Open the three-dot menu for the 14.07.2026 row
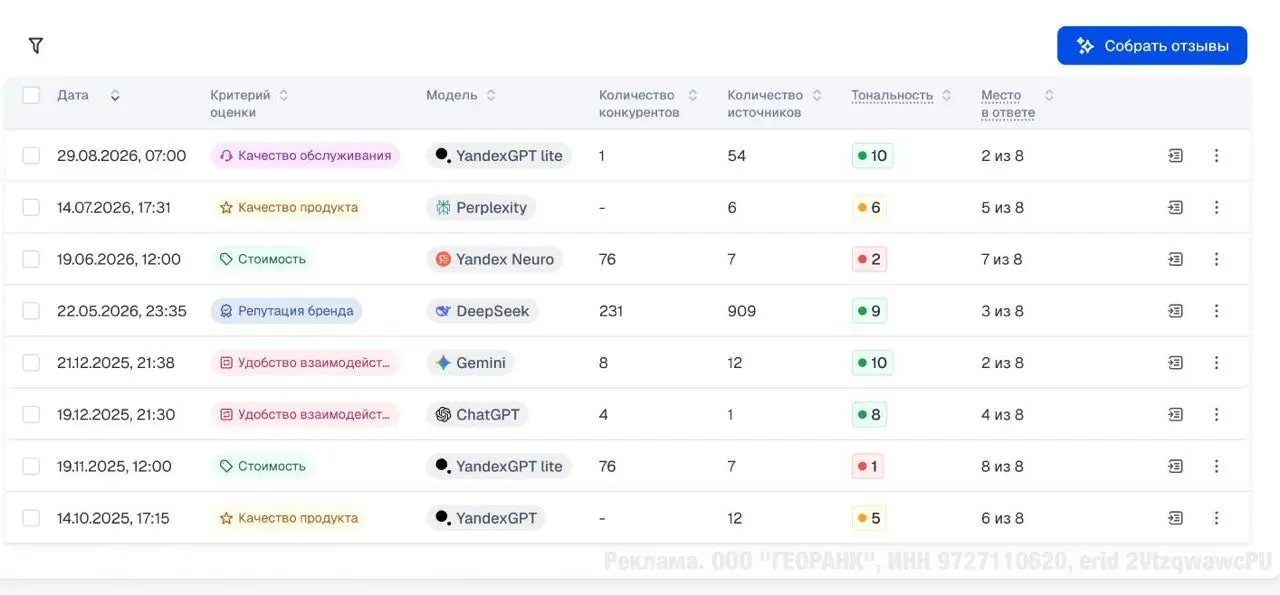Viewport: 1280px width, 595px height. pyautogui.click(x=1216, y=207)
